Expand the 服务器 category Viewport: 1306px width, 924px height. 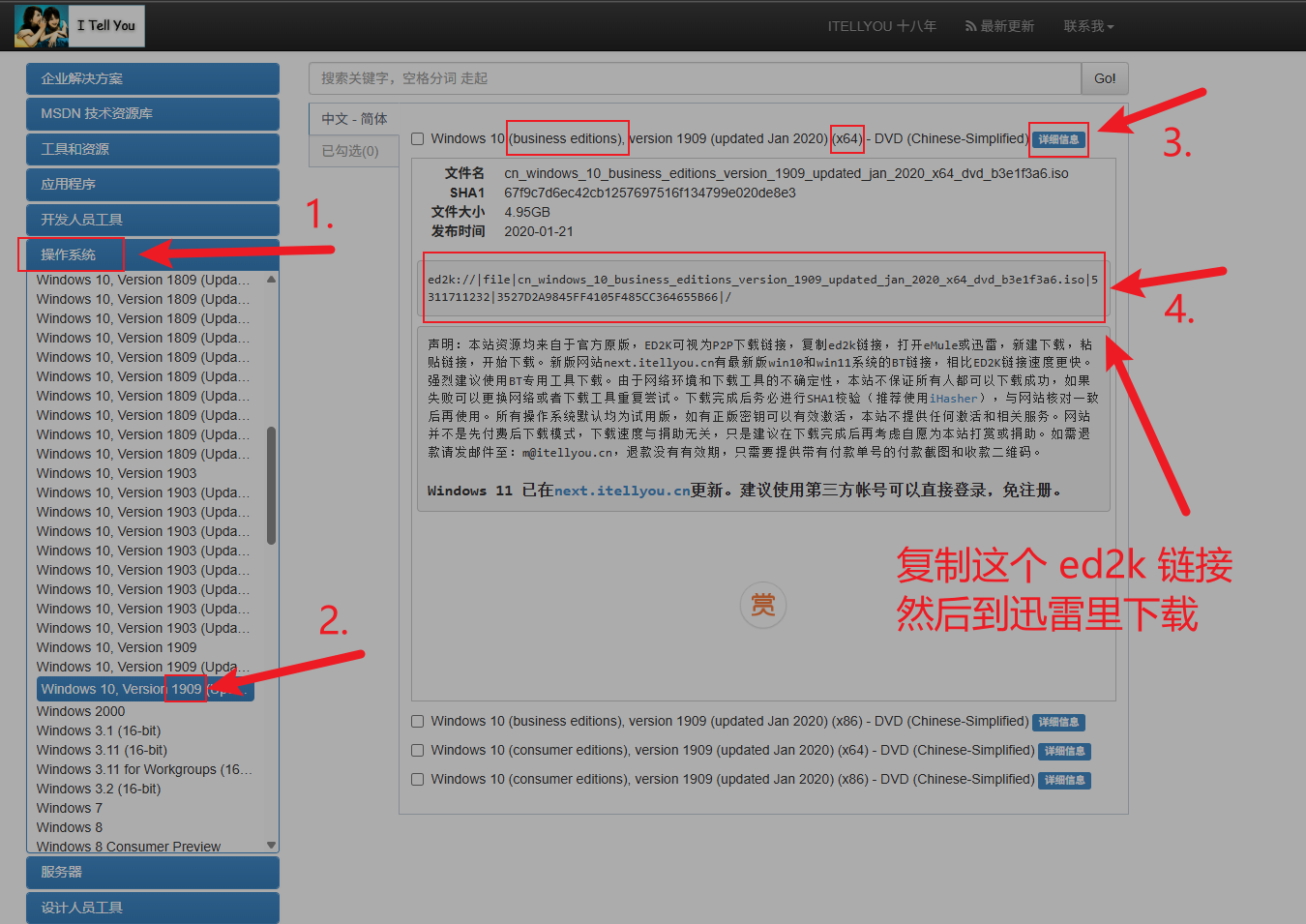(x=153, y=873)
